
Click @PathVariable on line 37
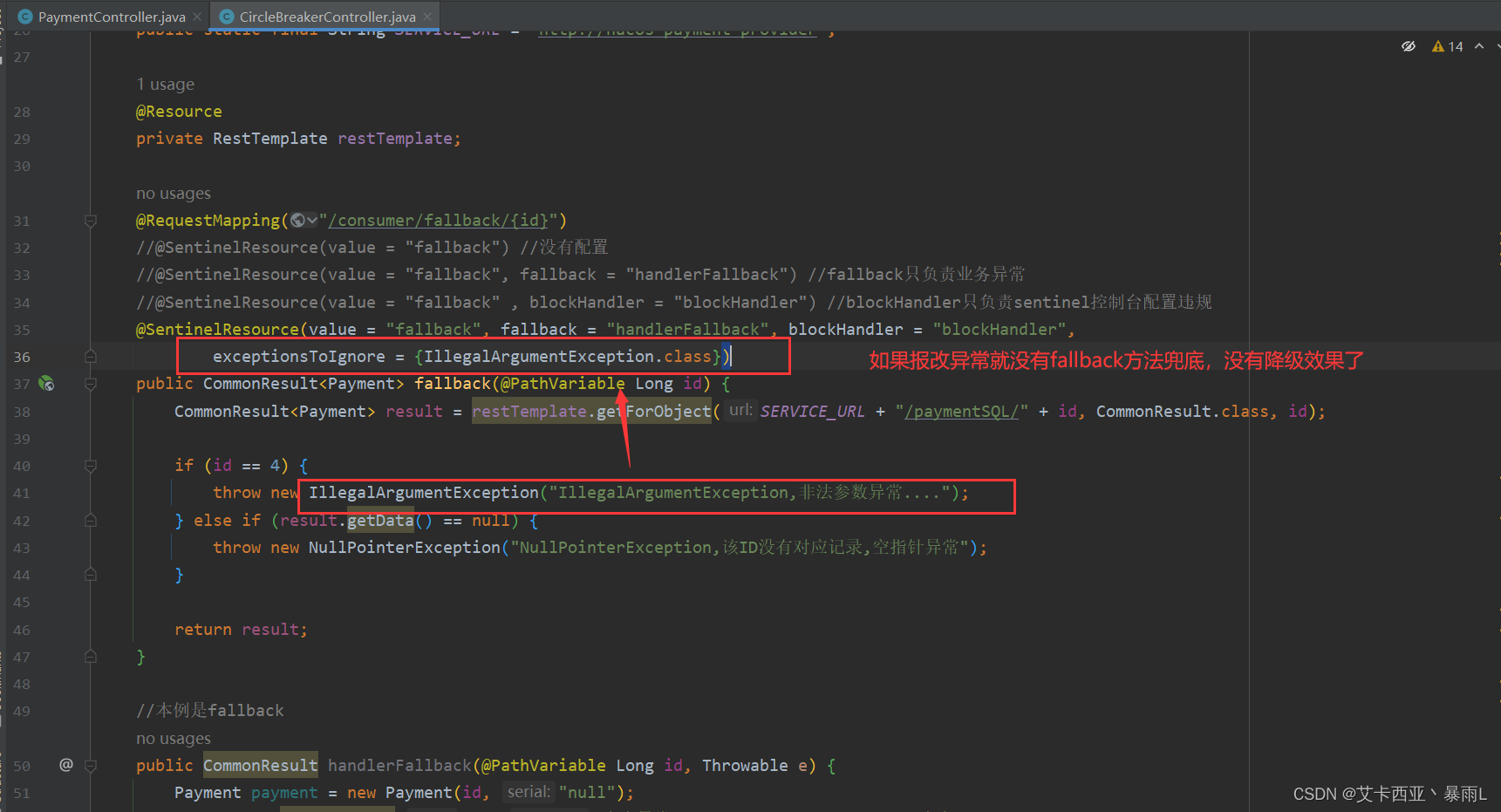coord(563,384)
